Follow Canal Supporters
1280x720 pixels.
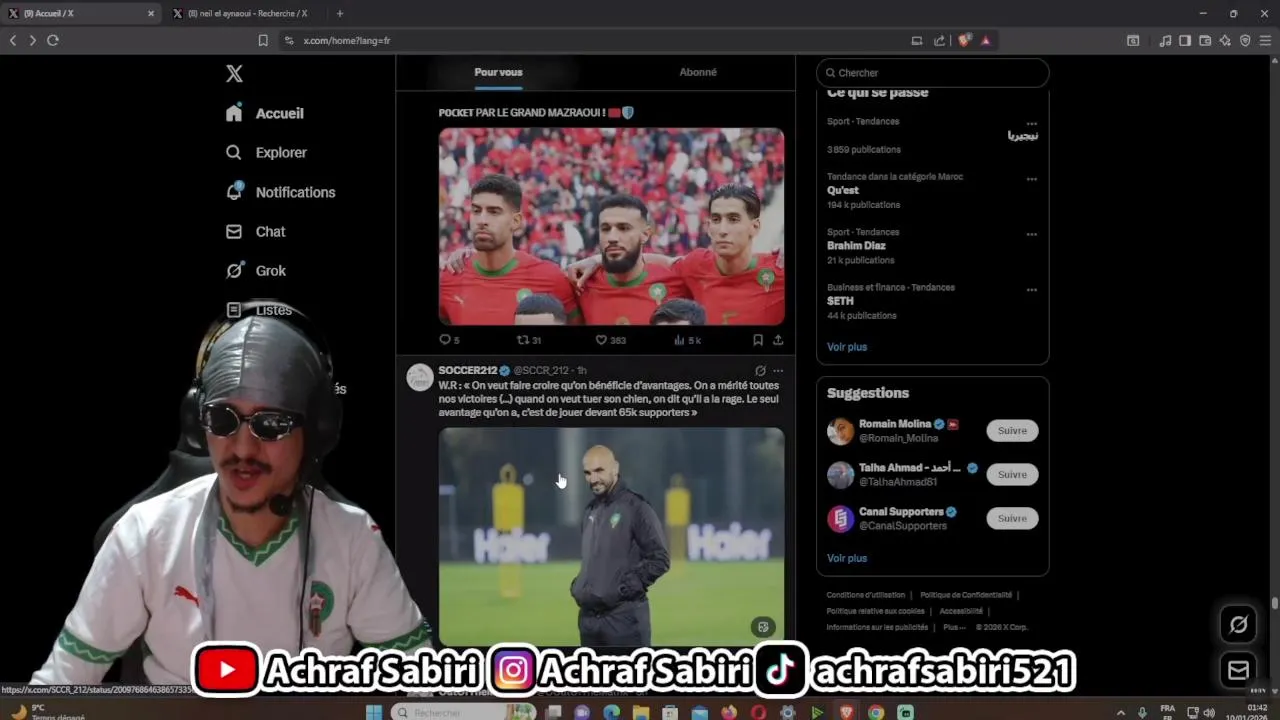[1012, 518]
